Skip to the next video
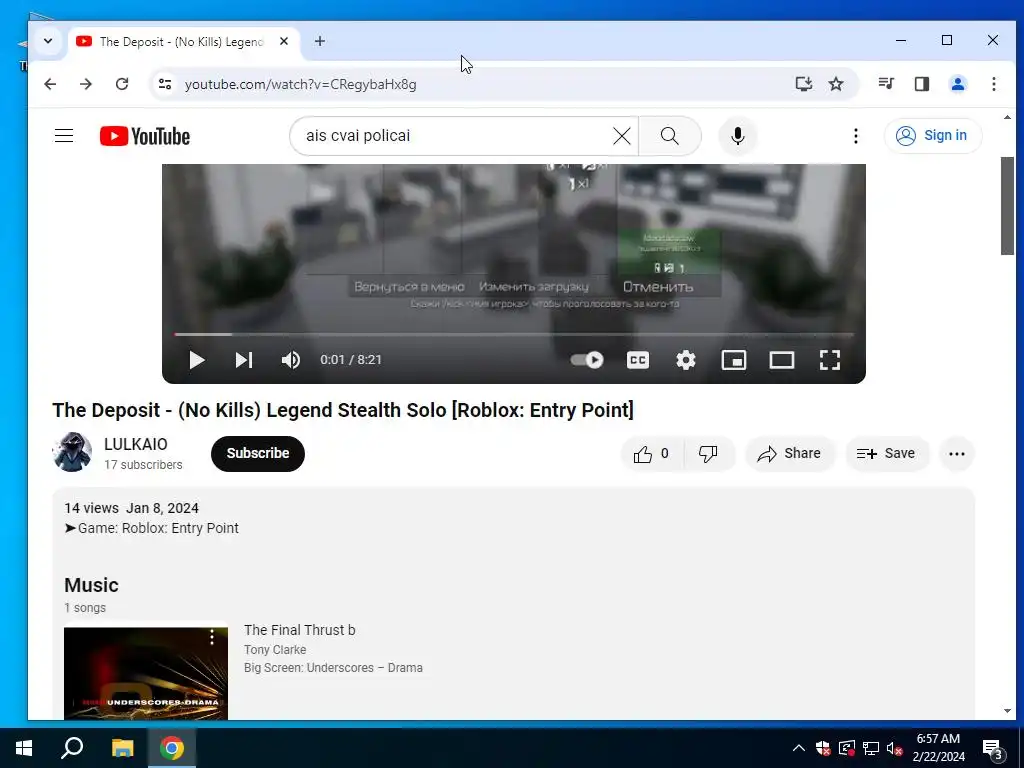Screen dimensions: 1024x768 pyautogui.click(x=244, y=360)
